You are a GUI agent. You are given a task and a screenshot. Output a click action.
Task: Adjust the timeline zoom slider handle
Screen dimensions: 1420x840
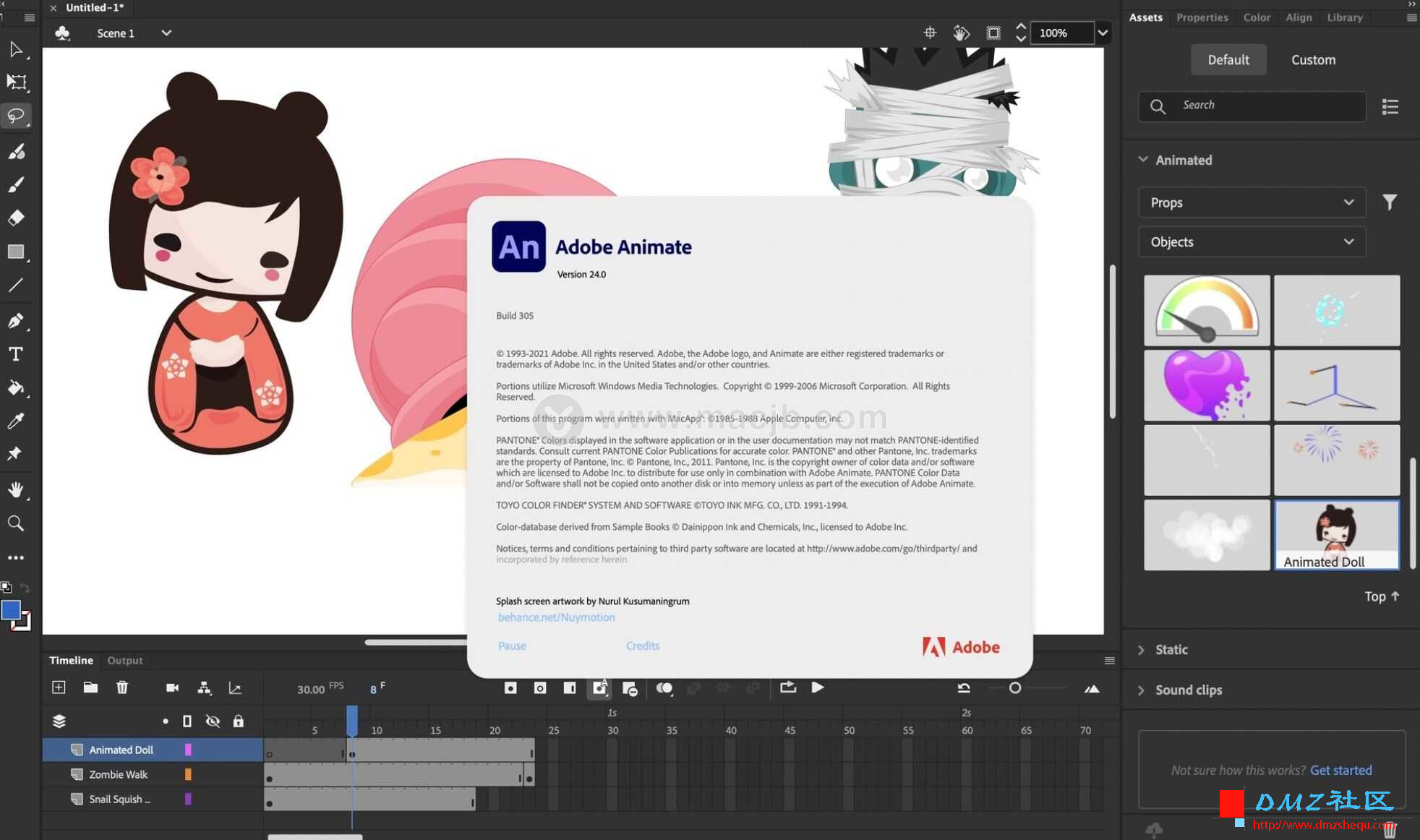point(1015,688)
